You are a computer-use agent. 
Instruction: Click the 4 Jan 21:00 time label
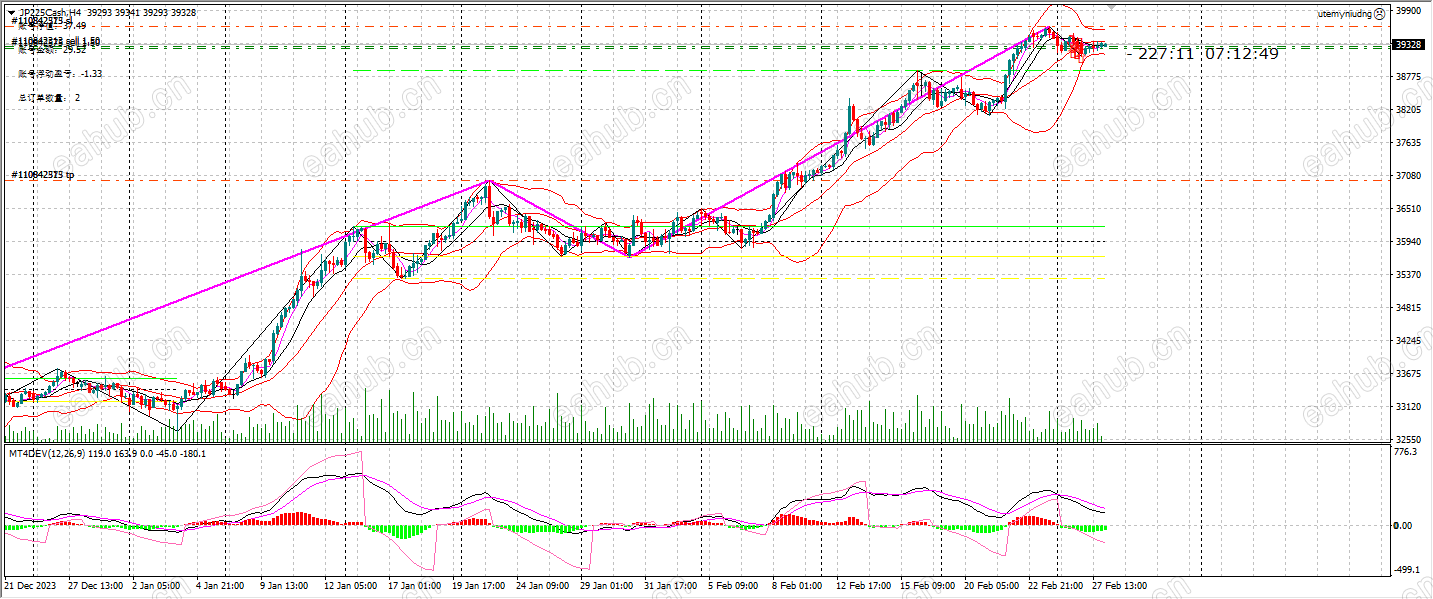(218, 585)
